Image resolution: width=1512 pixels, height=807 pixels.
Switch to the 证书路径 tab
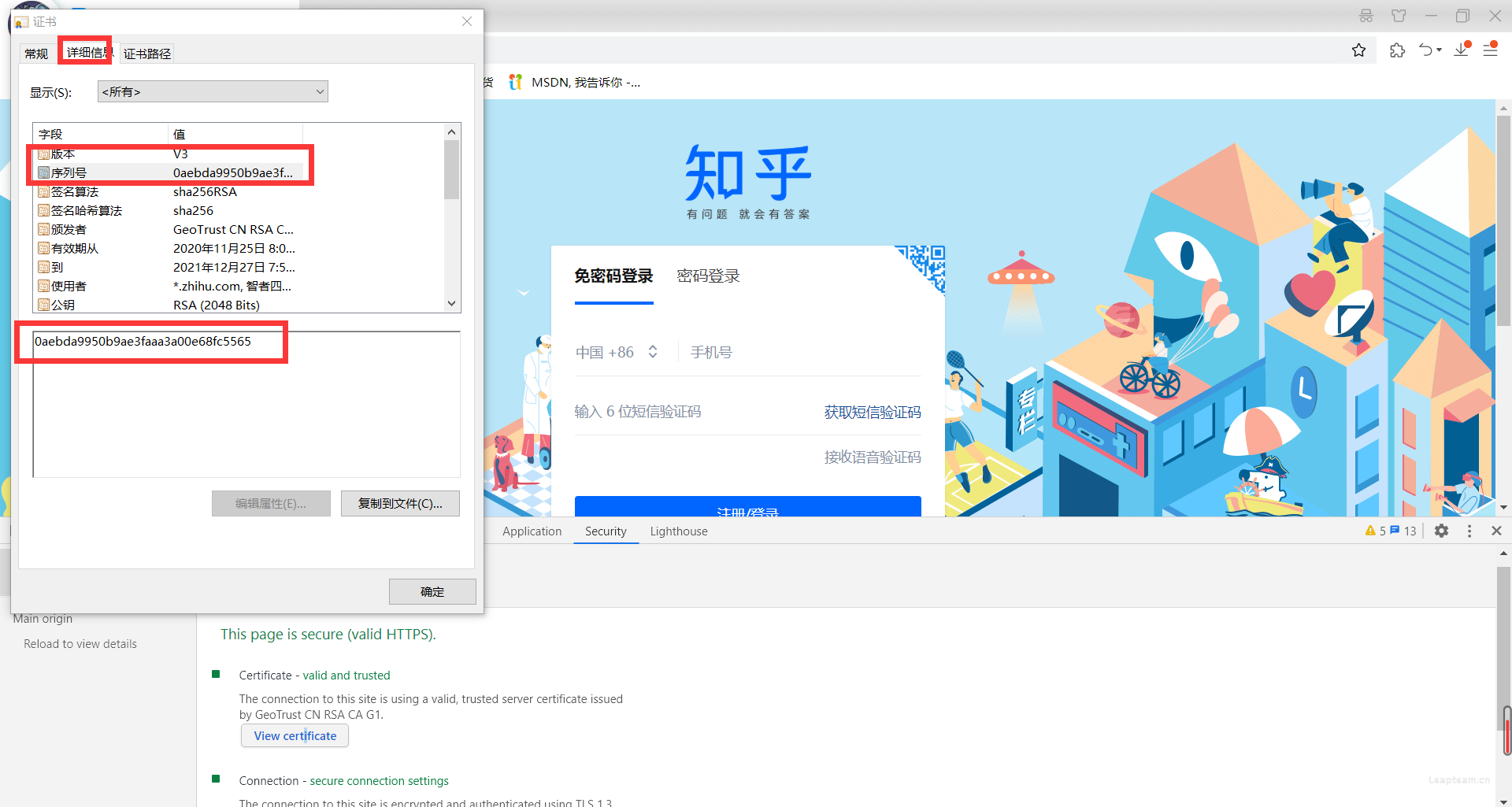pos(147,54)
